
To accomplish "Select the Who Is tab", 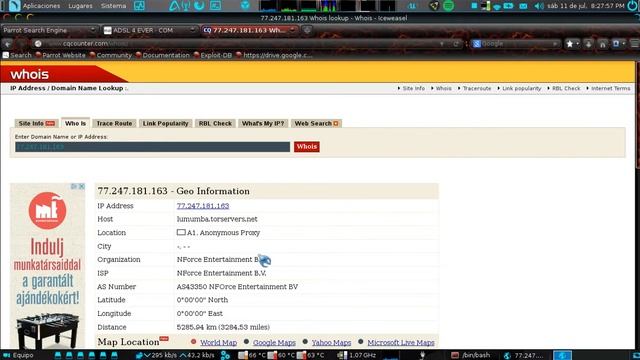I will coord(76,123).
